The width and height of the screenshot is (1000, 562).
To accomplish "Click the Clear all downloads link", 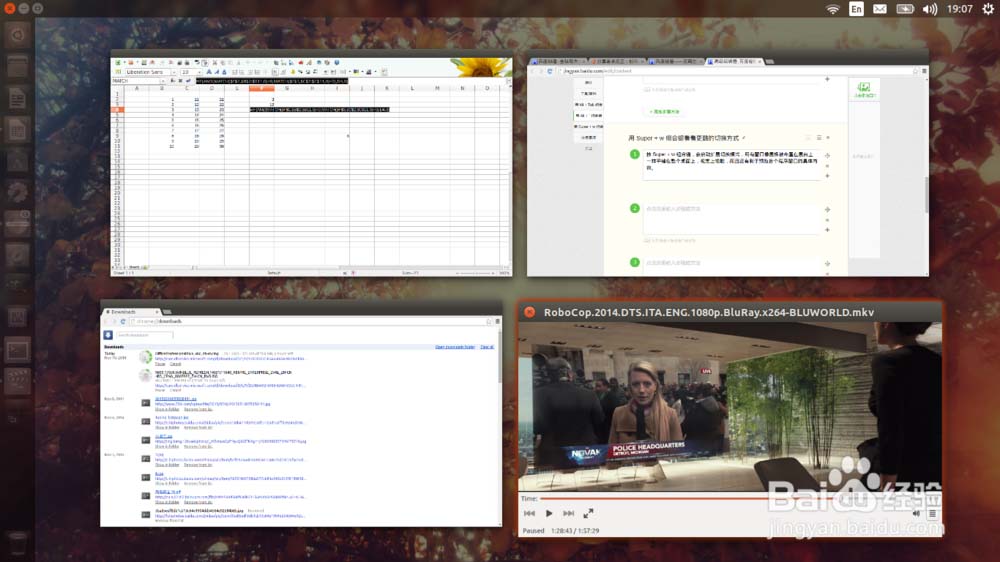I will click(x=487, y=347).
